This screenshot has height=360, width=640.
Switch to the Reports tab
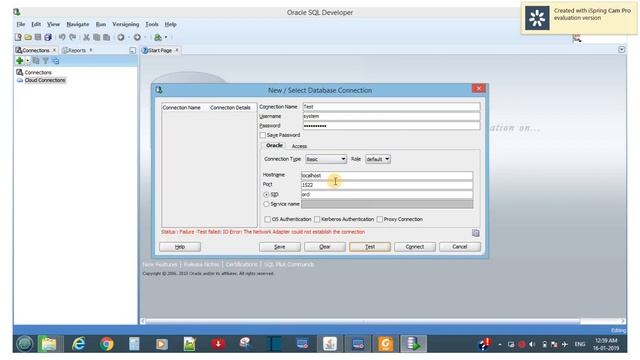click(x=77, y=50)
